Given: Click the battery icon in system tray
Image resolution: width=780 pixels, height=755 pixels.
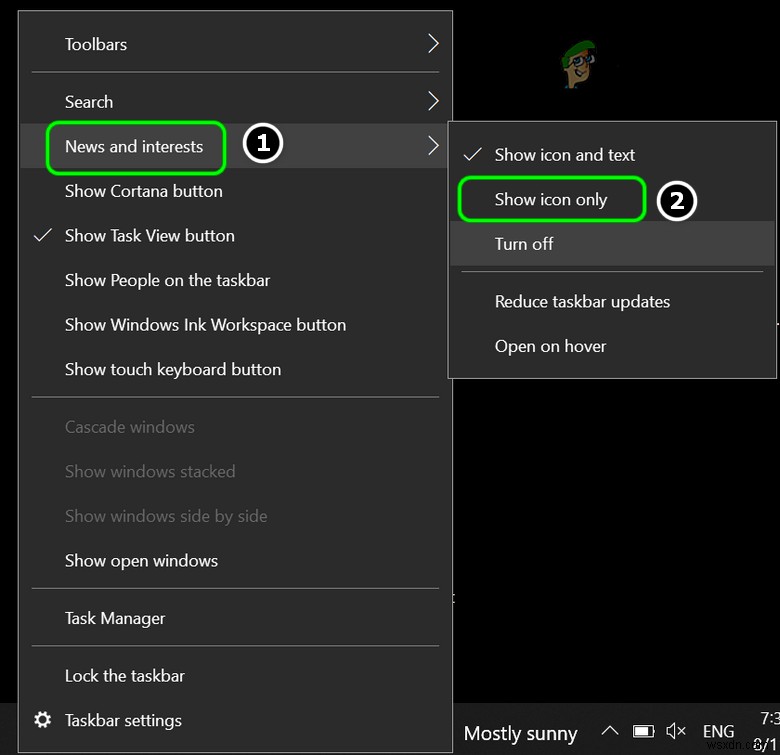Looking at the screenshot, I should pos(644,732).
